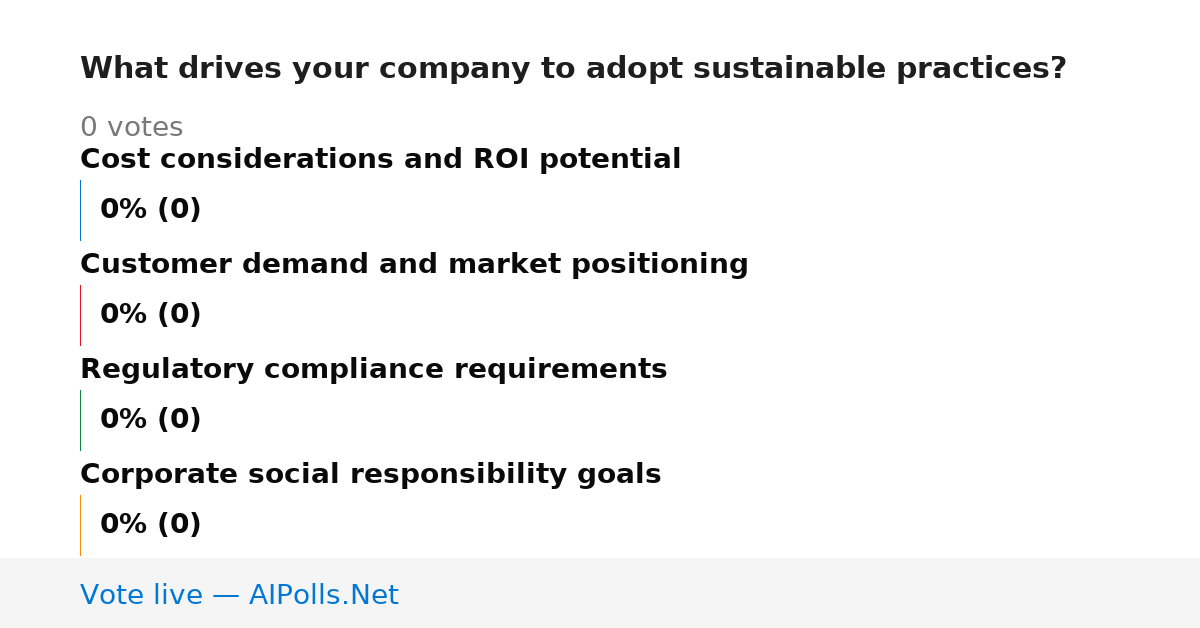Screen dimensions: 1200x628
Task: Click 0% (0) result under Regulatory compliance
Action: pos(150,420)
